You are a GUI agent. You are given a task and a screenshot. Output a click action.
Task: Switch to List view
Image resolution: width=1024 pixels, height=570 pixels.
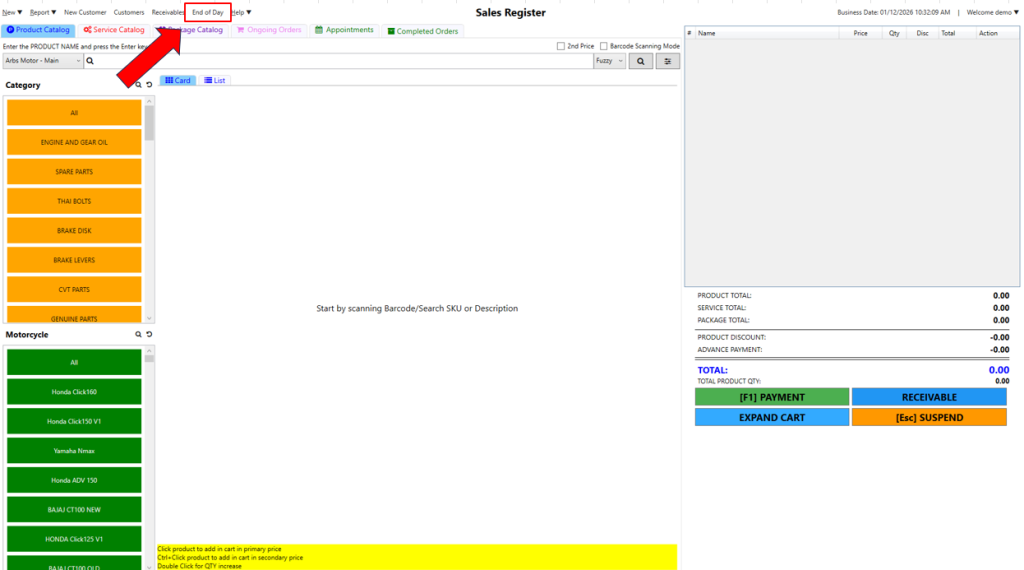[215, 80]
